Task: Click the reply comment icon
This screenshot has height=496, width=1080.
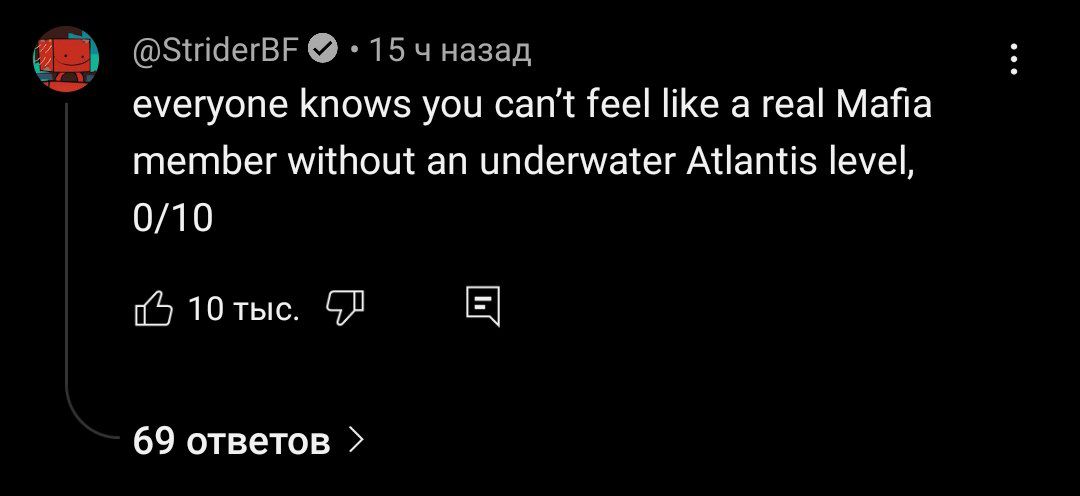Action: coord(483,308)
